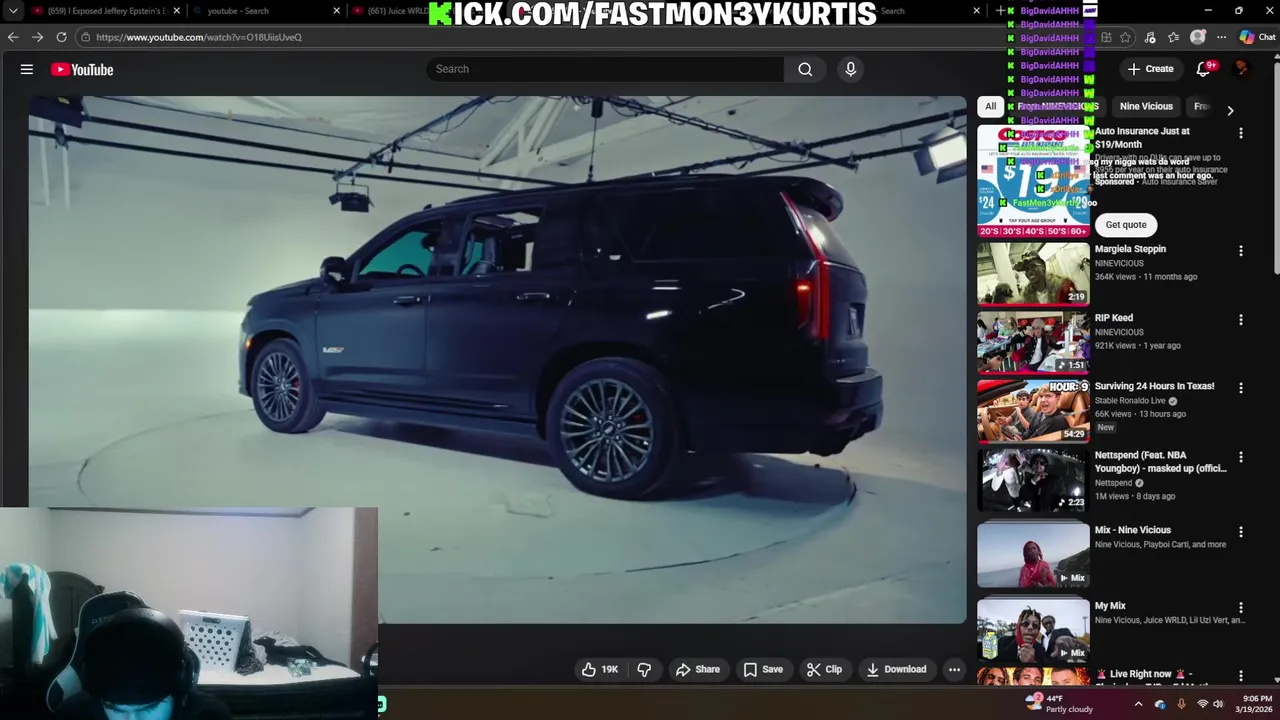
Task: Share the video
Action: click(x=698, y=669)
